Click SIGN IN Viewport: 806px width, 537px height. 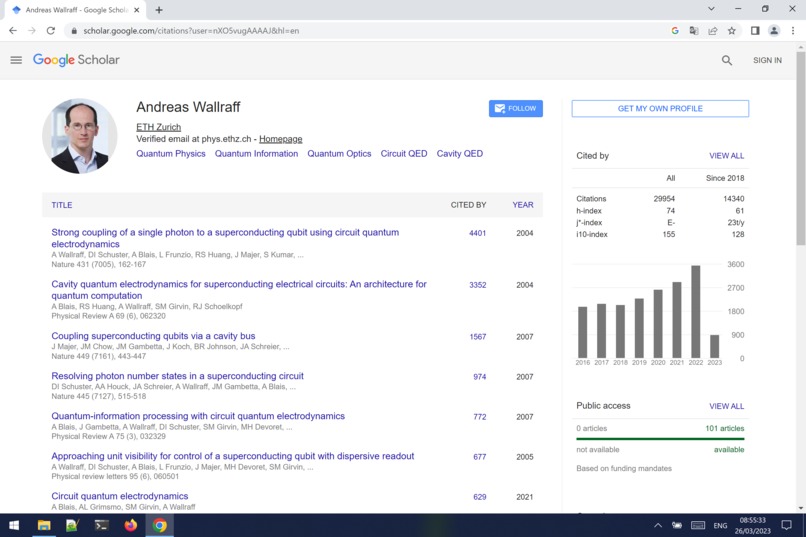tap(767, 60)
